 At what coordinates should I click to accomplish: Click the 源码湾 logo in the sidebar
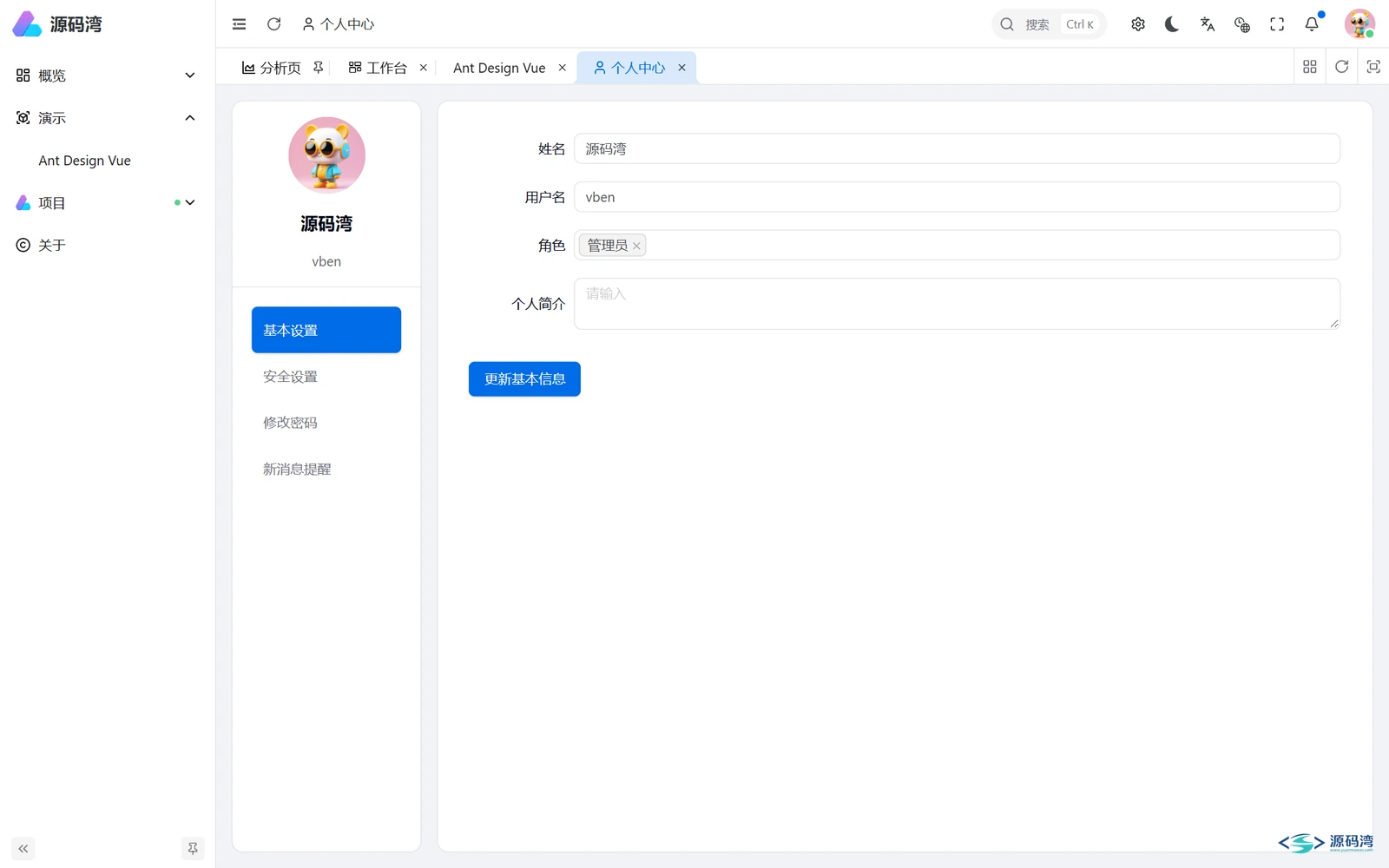click(57, 24)
